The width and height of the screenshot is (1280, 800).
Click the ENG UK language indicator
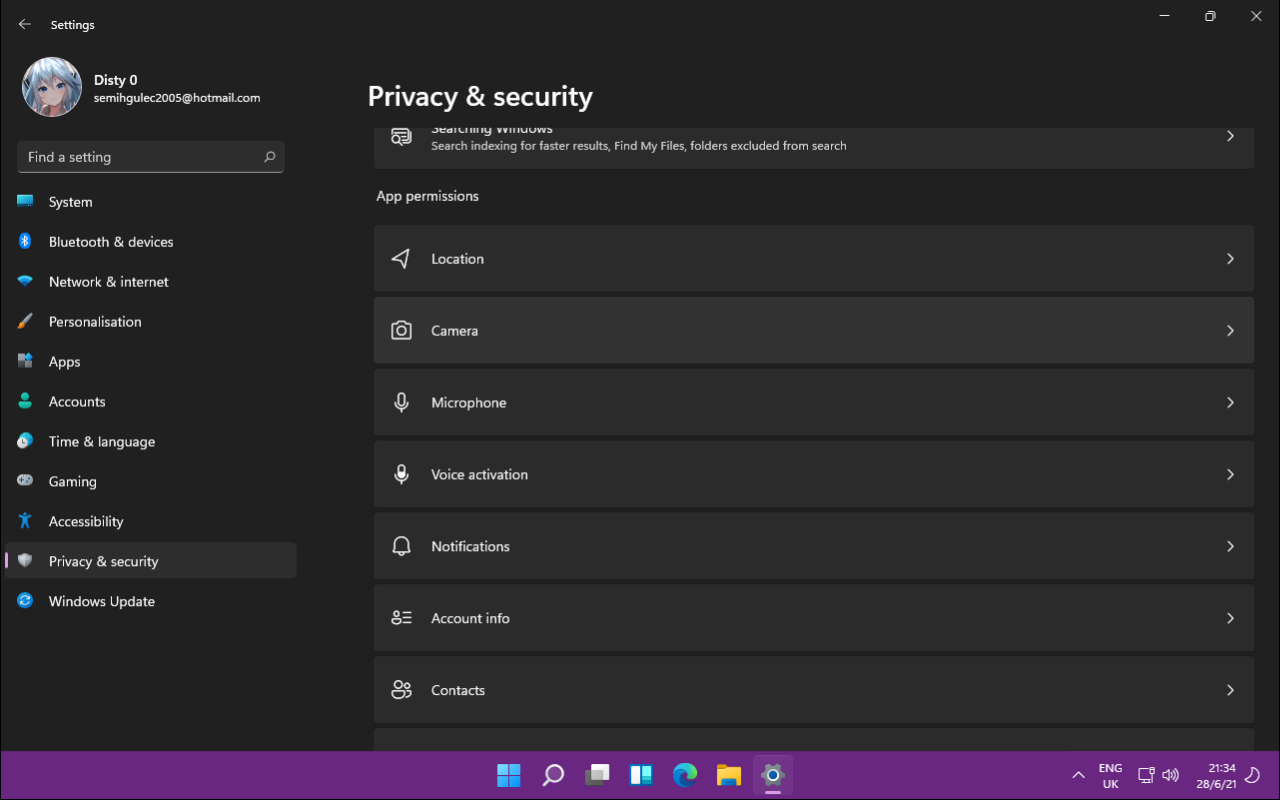(x=1110, y=775)
